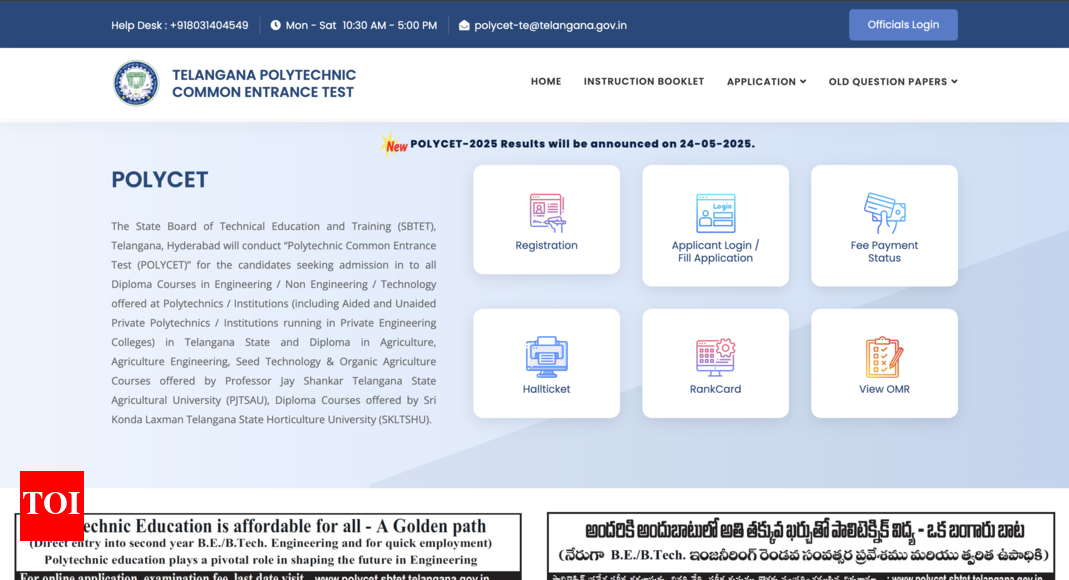Click the POLYCET description paragraph
The image size is (1069, 580).
(x=273, y=322)
